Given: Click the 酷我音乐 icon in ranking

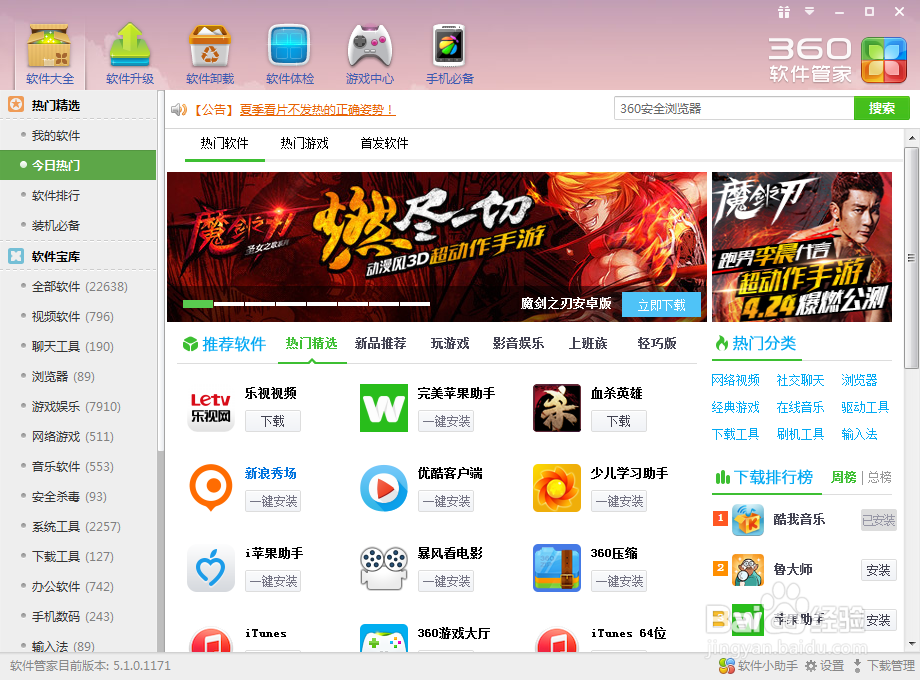Looking at the screenshot, I should [748, 520].
